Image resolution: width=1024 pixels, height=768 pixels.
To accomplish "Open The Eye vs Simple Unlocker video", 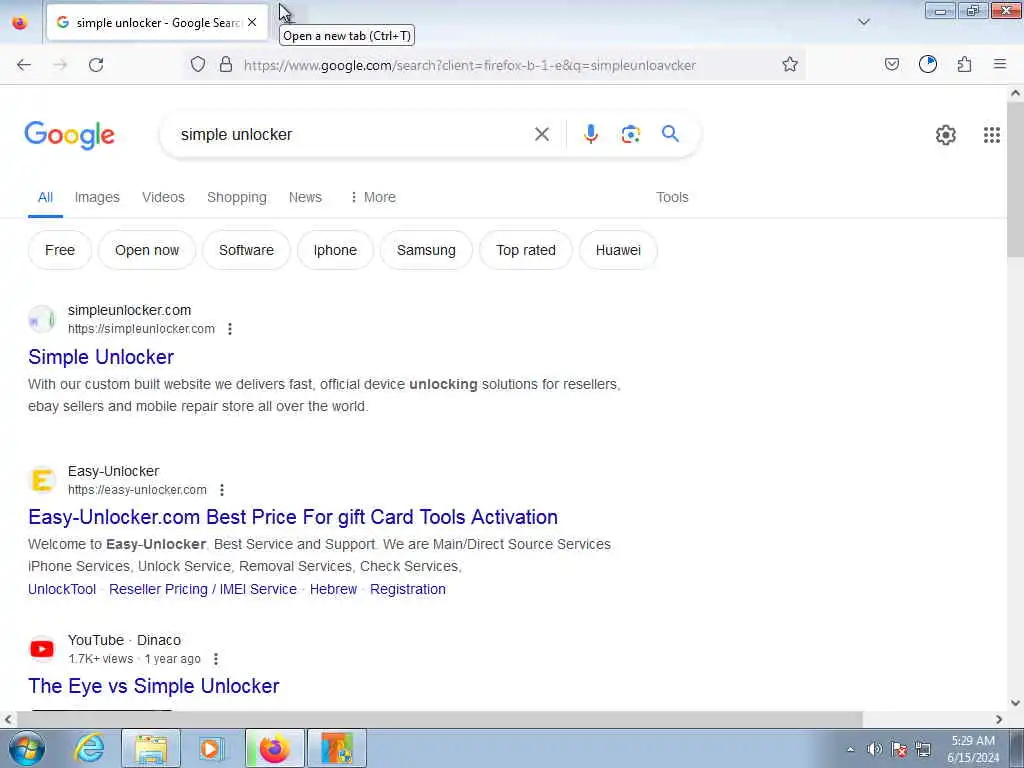I will point(153,686).
